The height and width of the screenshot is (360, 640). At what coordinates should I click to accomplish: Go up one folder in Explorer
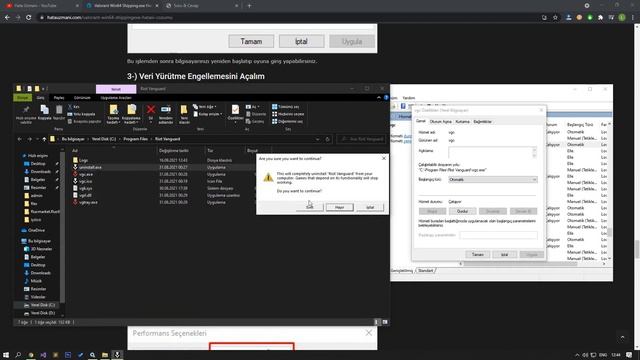tap(44, 139)
